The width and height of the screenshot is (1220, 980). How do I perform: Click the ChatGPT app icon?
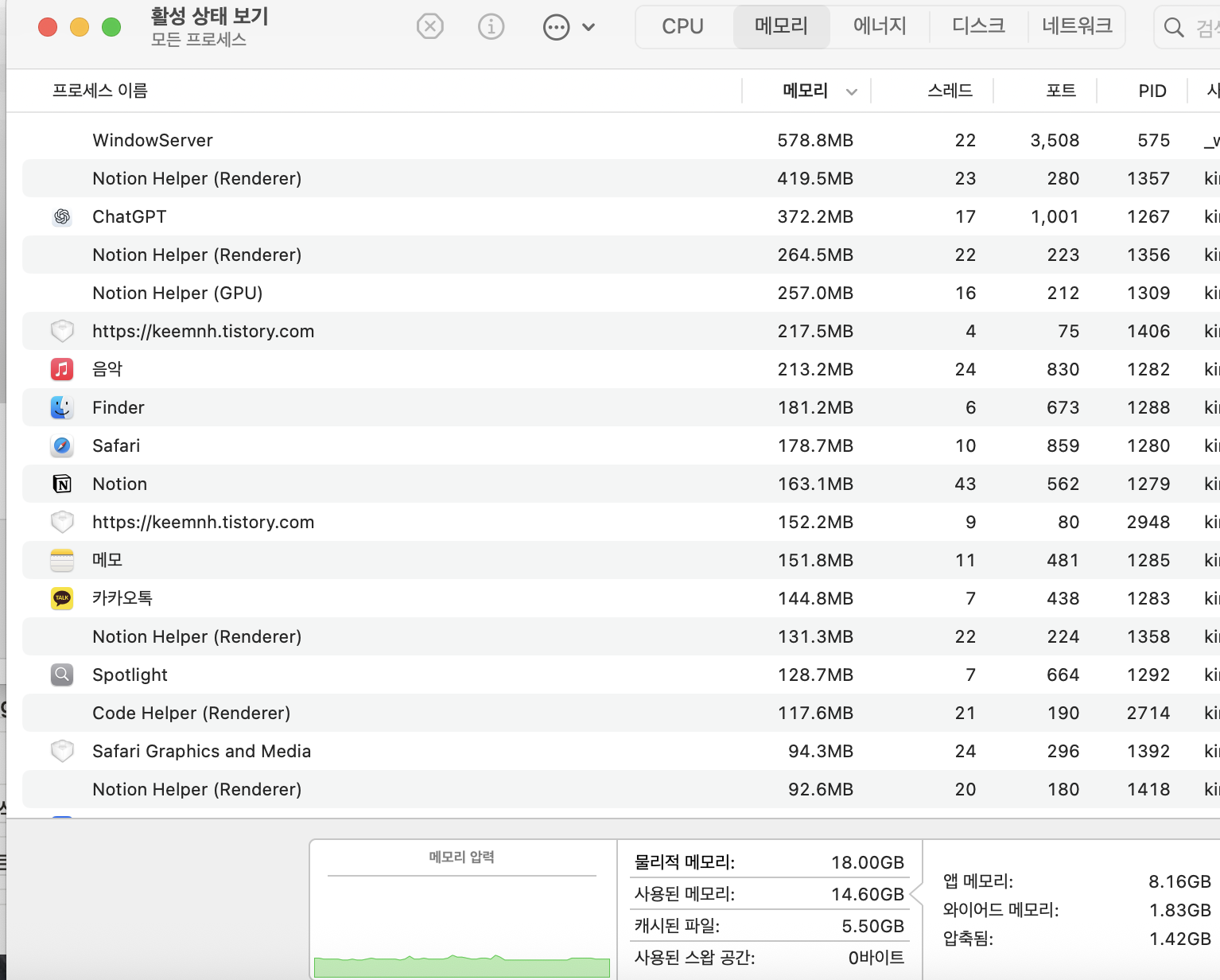pos(62,216)
